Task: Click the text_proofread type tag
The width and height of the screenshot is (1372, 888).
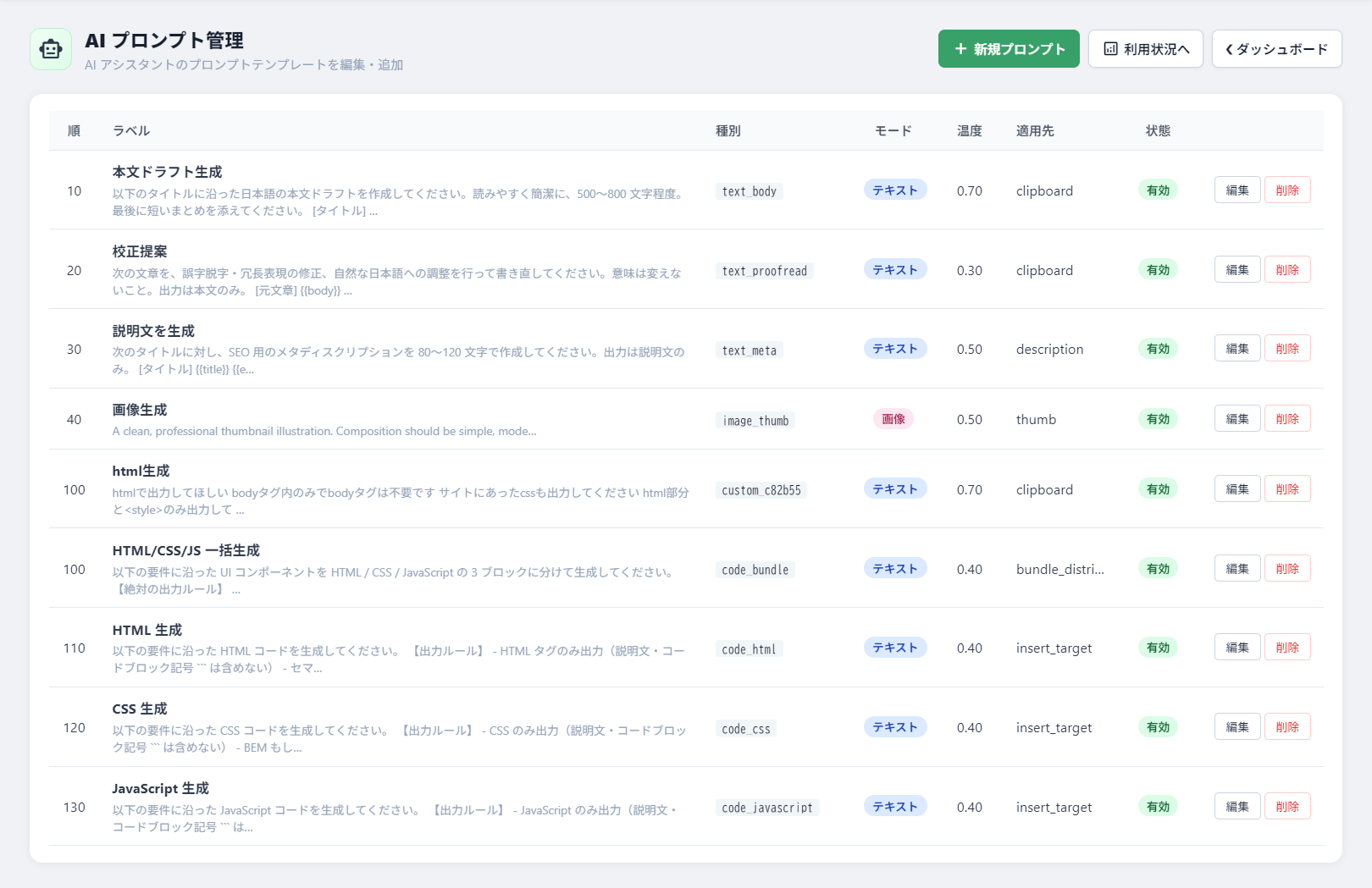Action: click(765, 271)
